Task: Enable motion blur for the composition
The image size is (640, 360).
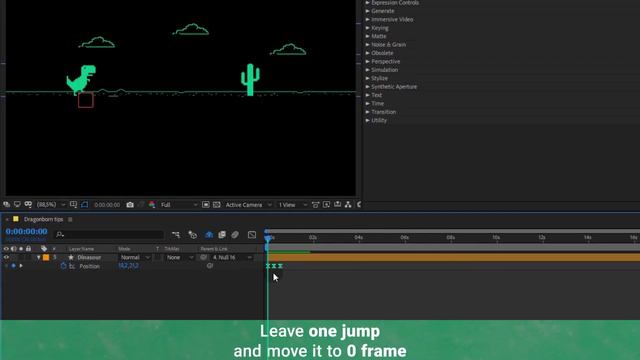Action: (235, 235)
